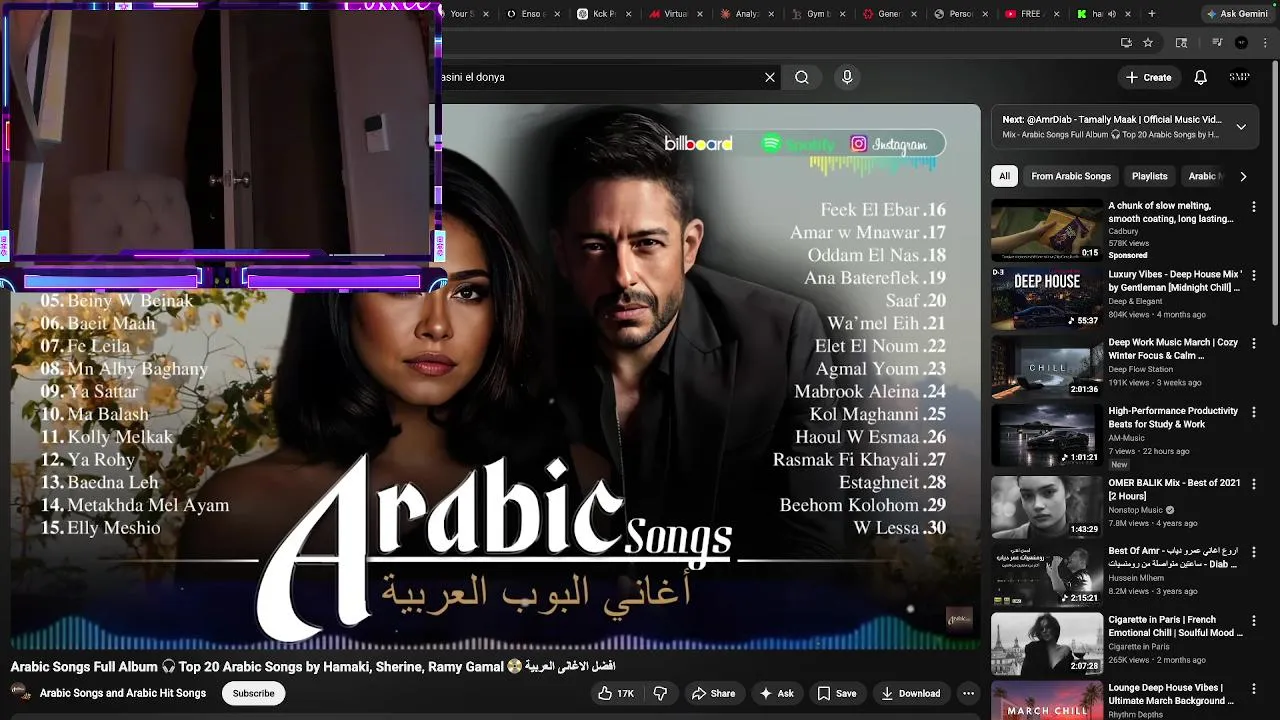Open CHILL 2:01:36 video thumbnail
This screenshot has width=1280, height=720.
click(1047, 367)
